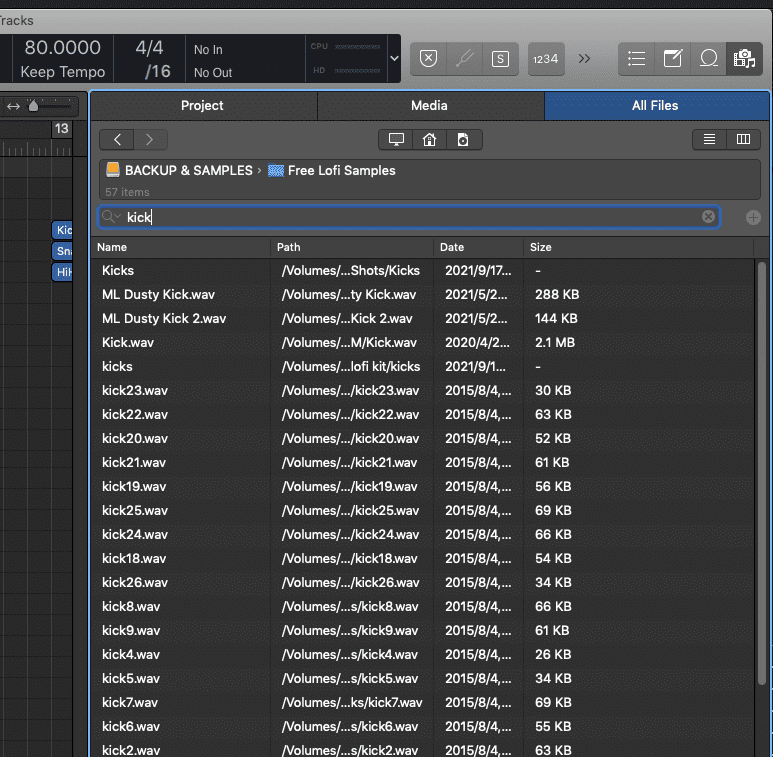Viewport: 773px width, 757px height.
Task: Click the No In MIDI display
Action: [x=208, y=50]
